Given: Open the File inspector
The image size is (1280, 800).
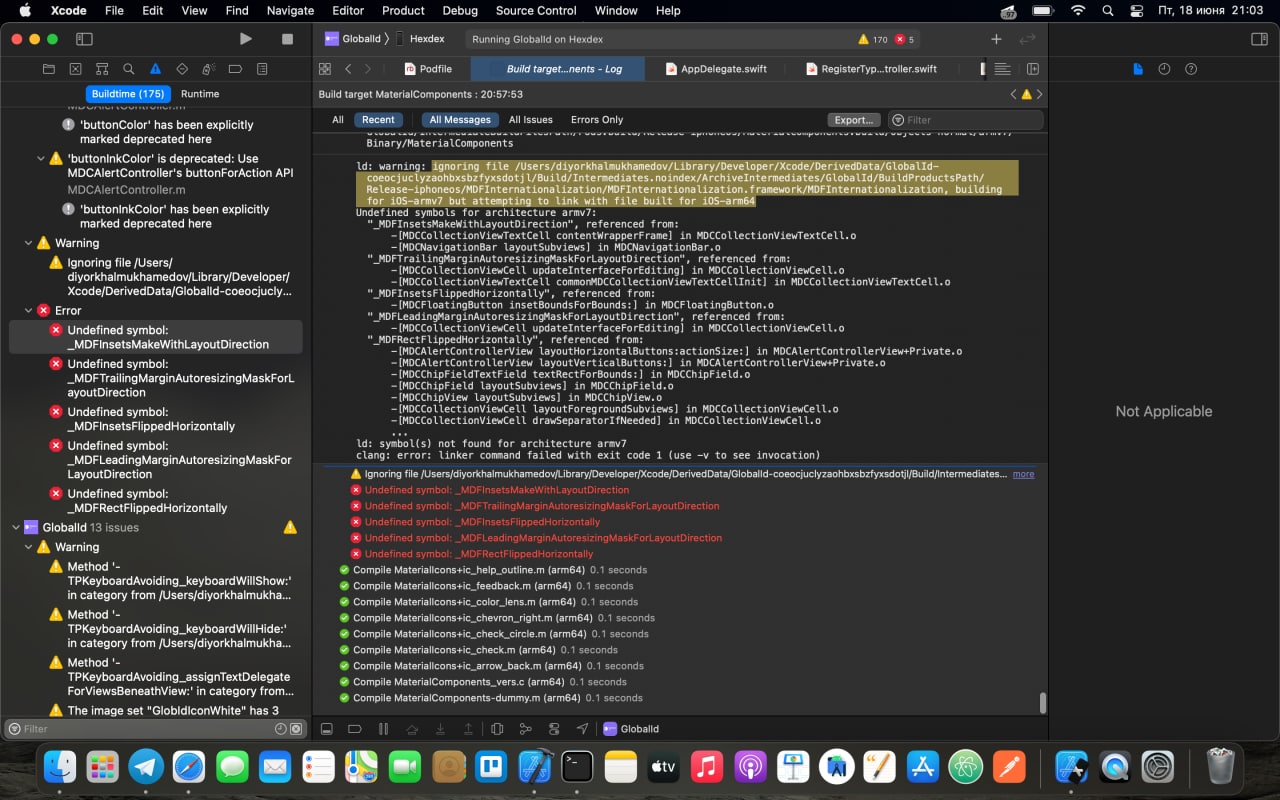Looking at the screenshot, I should (x=1137, y=69).
